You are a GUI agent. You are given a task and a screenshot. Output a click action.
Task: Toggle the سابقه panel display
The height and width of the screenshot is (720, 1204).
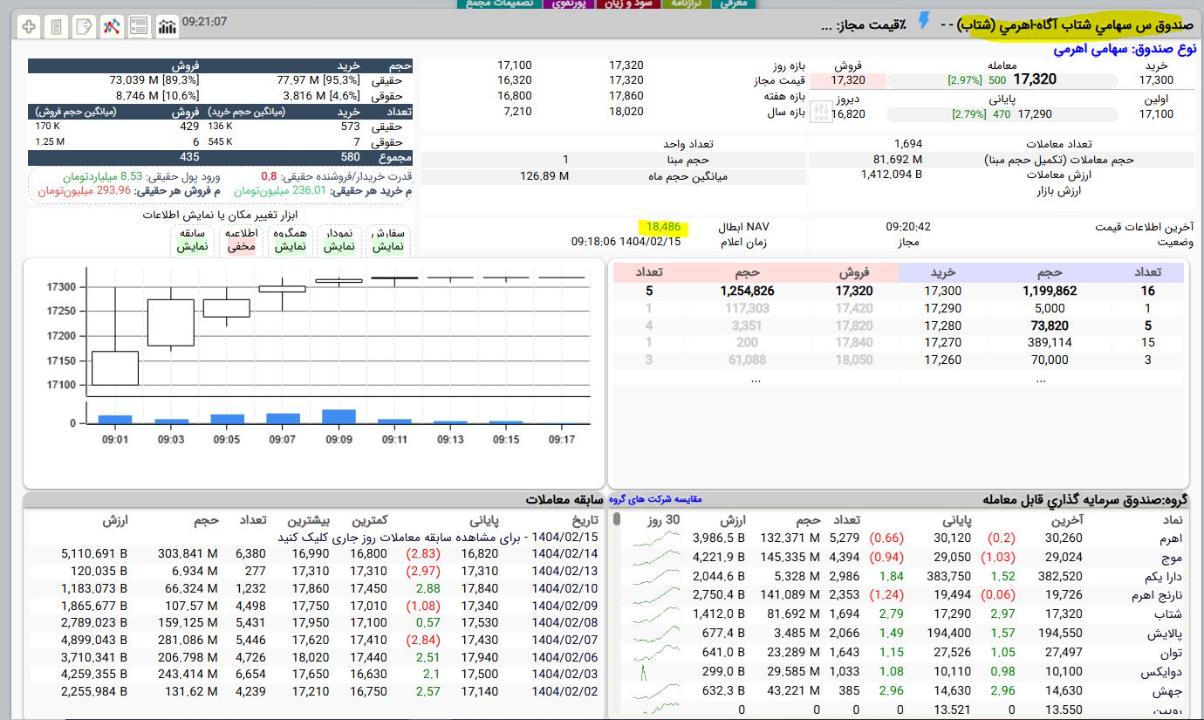point(193,240)
